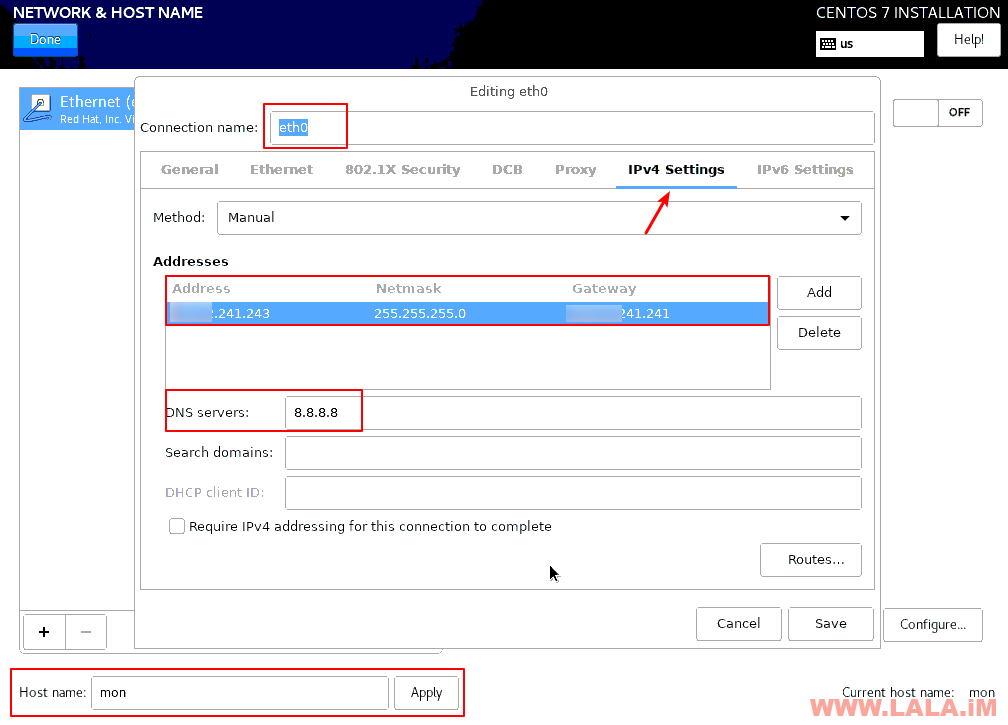
Task: Open the Proxy tab
Action: (575, 170)
